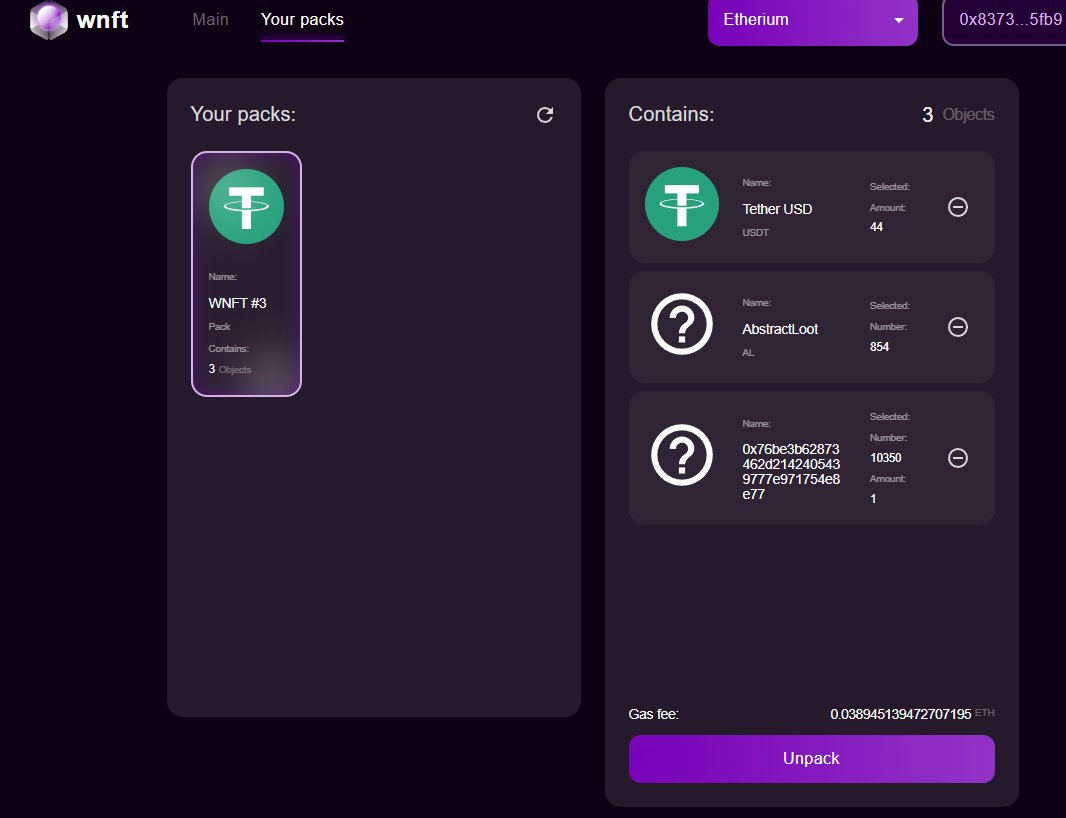The width and height of the screenshot is (1066, 818).
Task: Click the WNFT #3 name text
Action: click(237, 303)
